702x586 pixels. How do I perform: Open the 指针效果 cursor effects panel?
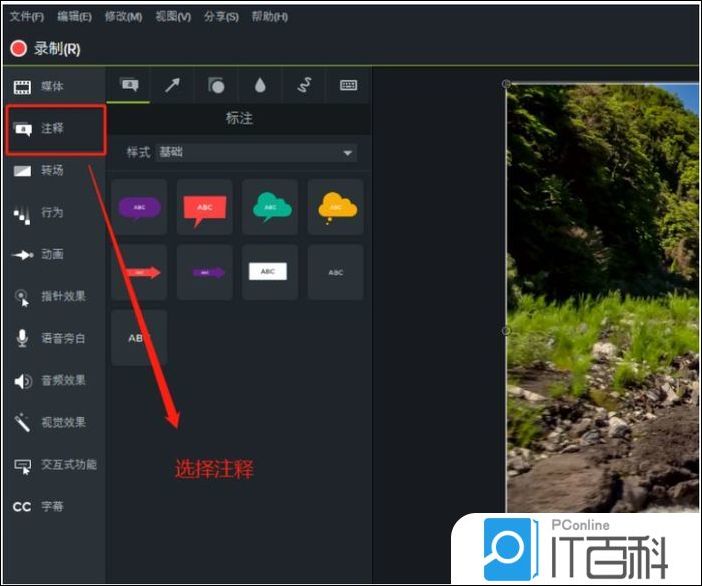coord(55,296)
